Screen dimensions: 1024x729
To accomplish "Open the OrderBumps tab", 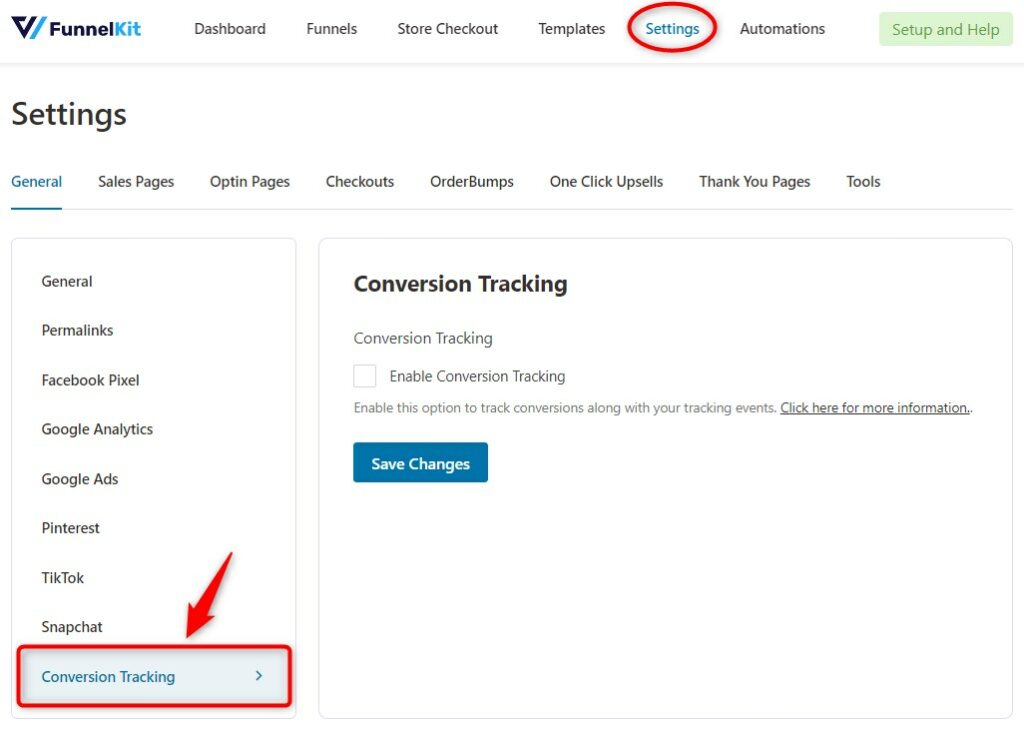I will (x=472, y=182).
